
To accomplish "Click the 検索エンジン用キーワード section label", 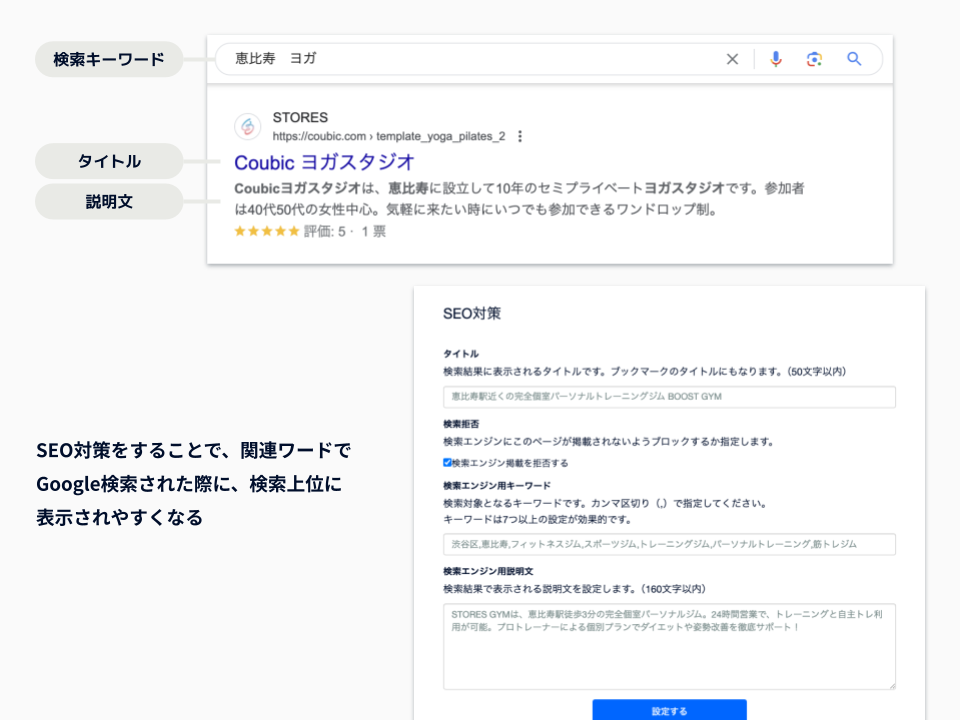I will tap(497, 486).
